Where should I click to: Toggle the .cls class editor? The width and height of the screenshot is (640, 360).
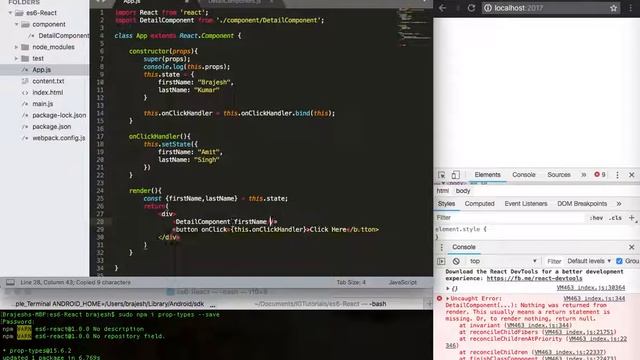pos(615,218)
